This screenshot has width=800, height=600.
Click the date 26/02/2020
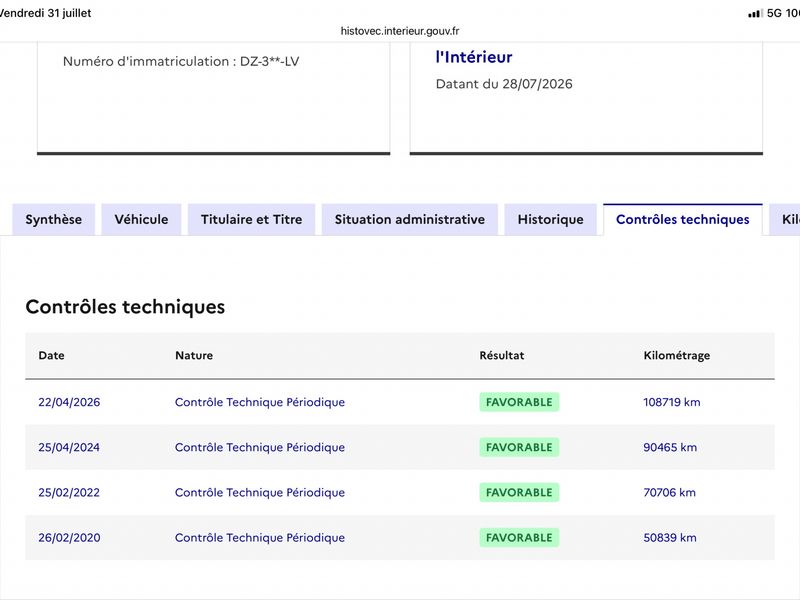tap(69, 538)
